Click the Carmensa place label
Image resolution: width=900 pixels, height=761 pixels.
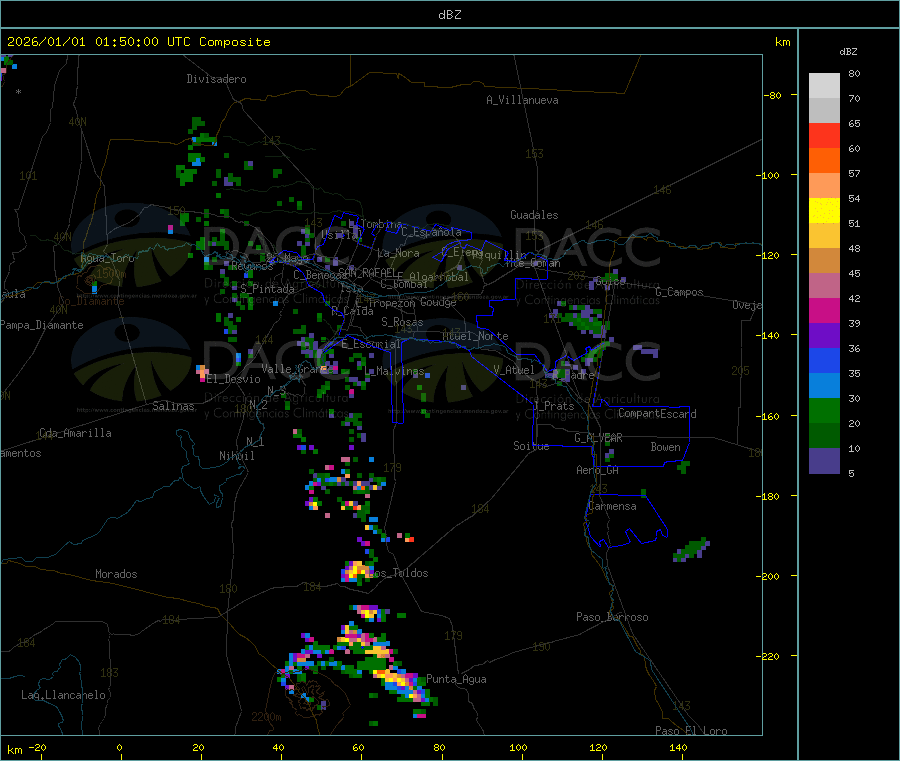(x=612, y=506)
